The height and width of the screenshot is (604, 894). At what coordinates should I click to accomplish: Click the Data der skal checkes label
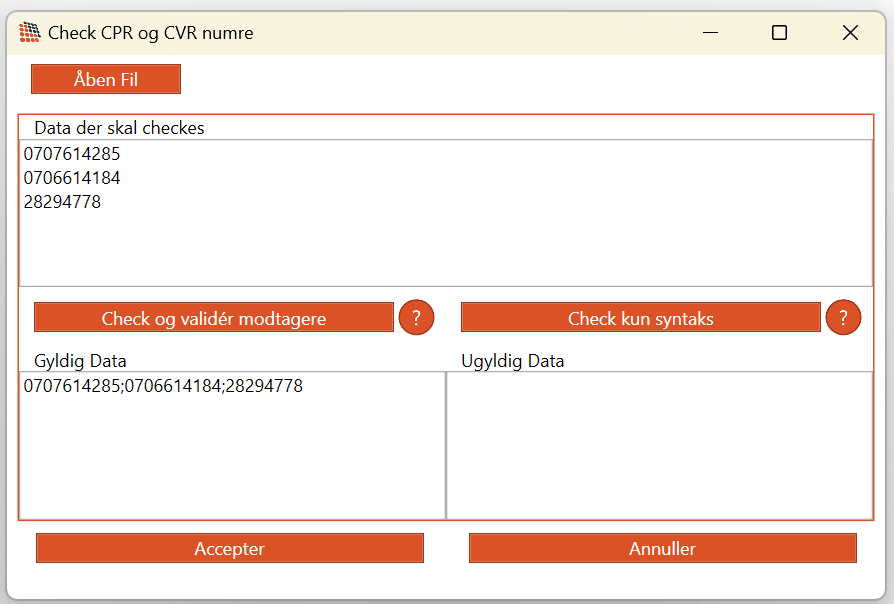click(x=119, y=128)
